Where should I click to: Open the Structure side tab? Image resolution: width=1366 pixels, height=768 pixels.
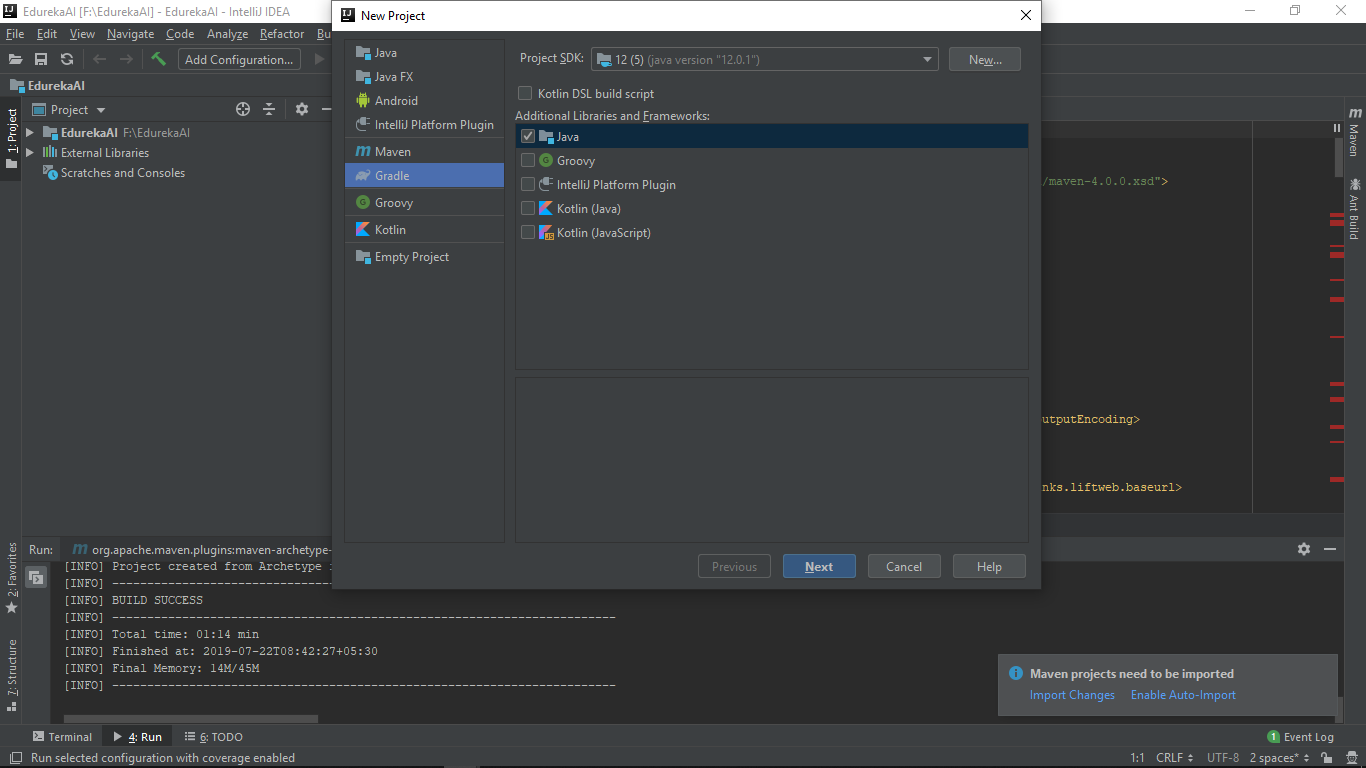(12, 676)
